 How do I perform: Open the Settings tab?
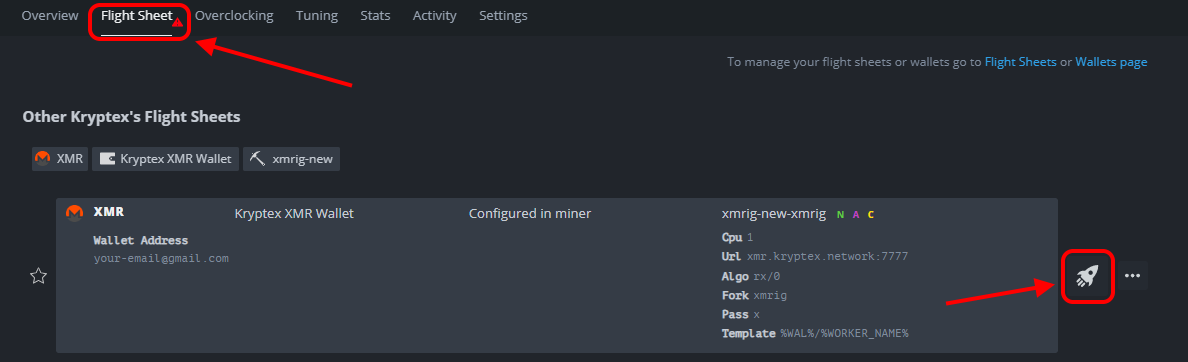(x=503, y=15)
